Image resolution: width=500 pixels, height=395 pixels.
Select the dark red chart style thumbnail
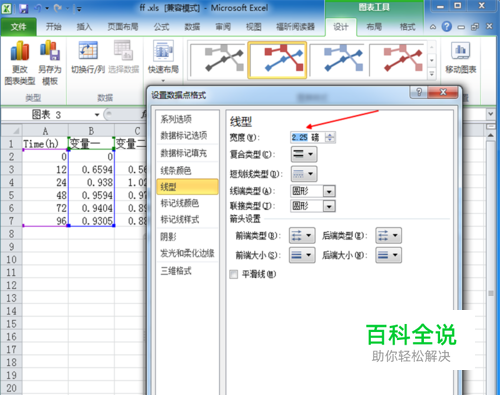(x=397, y=60)
